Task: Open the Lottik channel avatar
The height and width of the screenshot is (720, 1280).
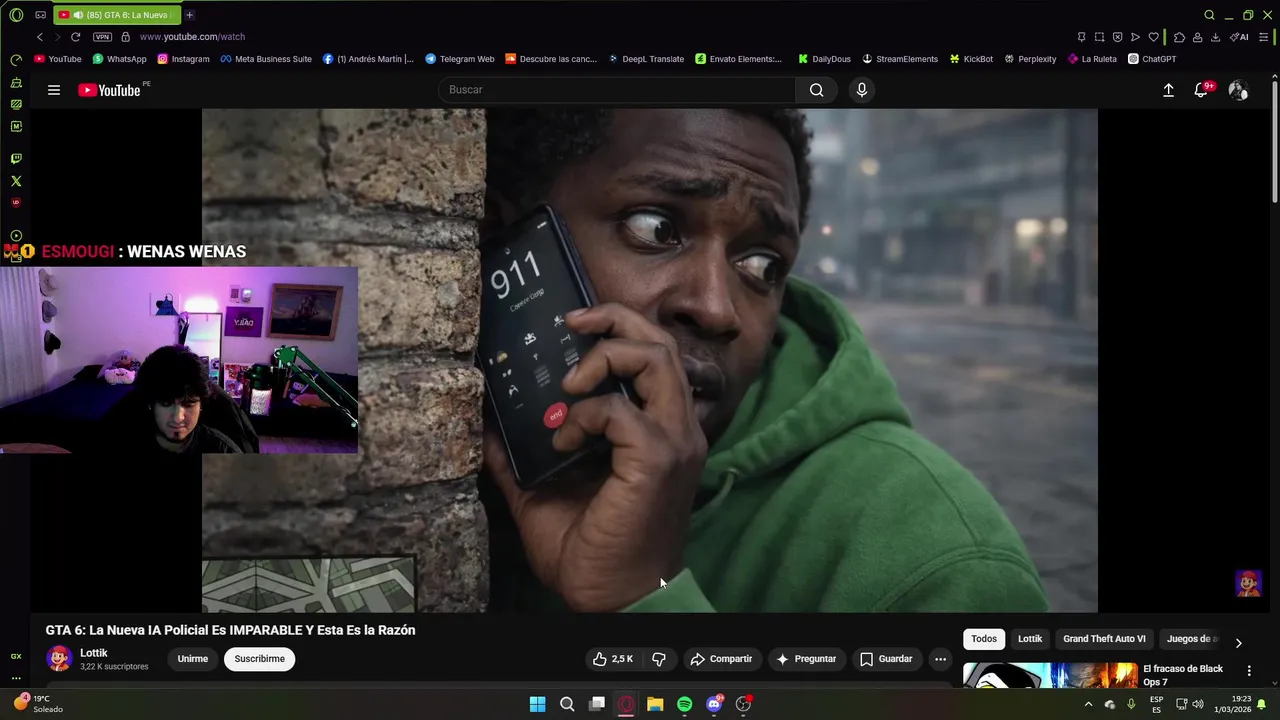Action: coord(59,659)
